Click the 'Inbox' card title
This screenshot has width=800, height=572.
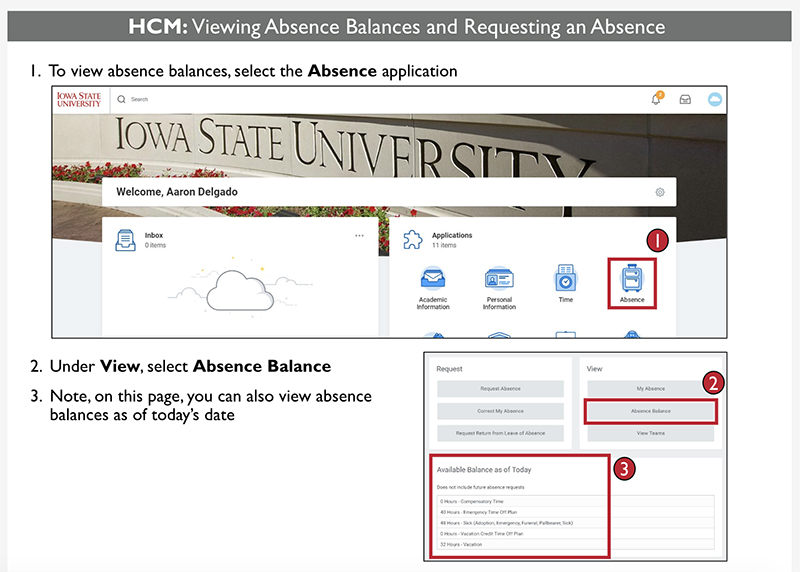(154, 235)
